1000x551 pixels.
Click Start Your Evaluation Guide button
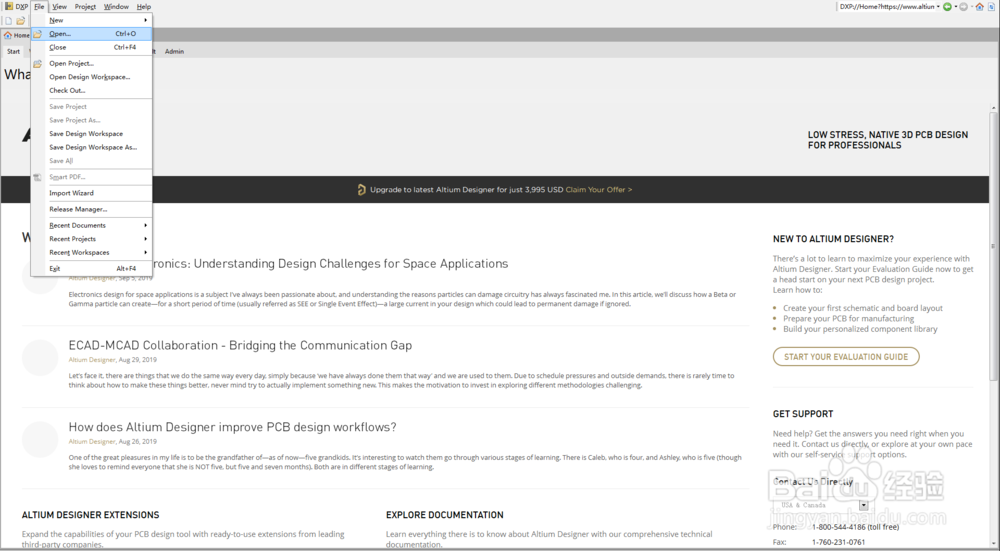[846, 356]
